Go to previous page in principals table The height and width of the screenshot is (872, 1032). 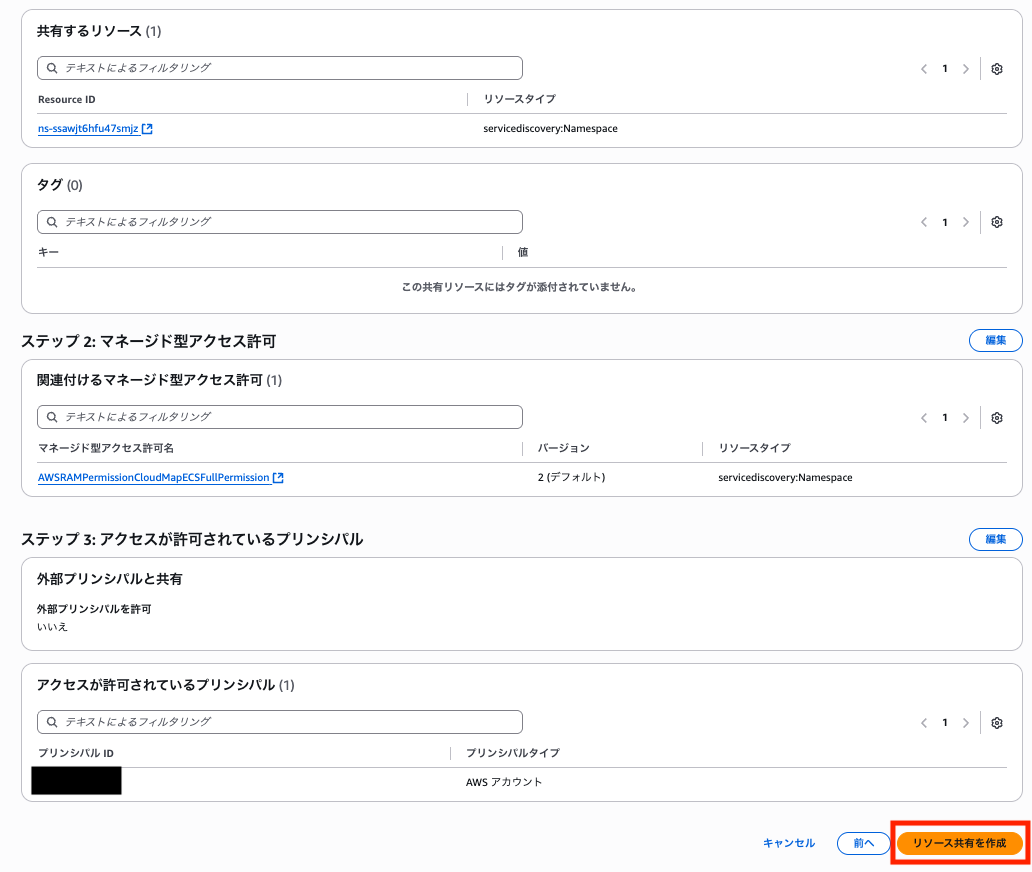(924, 723)
